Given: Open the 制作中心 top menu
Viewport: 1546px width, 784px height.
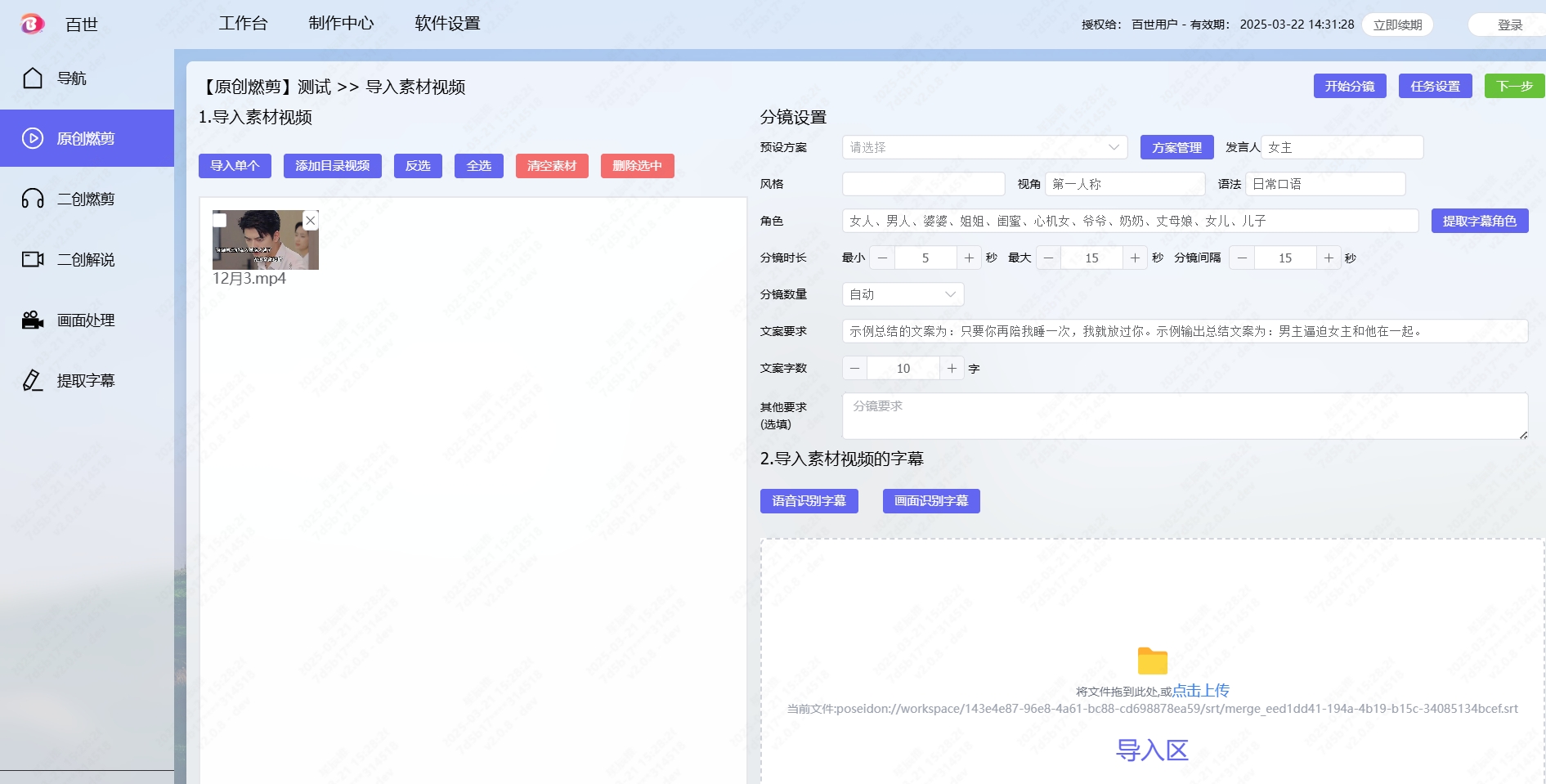Looking at the screenshot, I should 341,24.
